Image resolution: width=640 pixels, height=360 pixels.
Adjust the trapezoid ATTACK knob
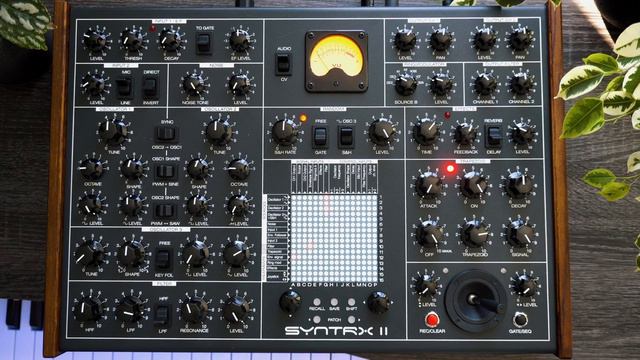click(429, 185)
